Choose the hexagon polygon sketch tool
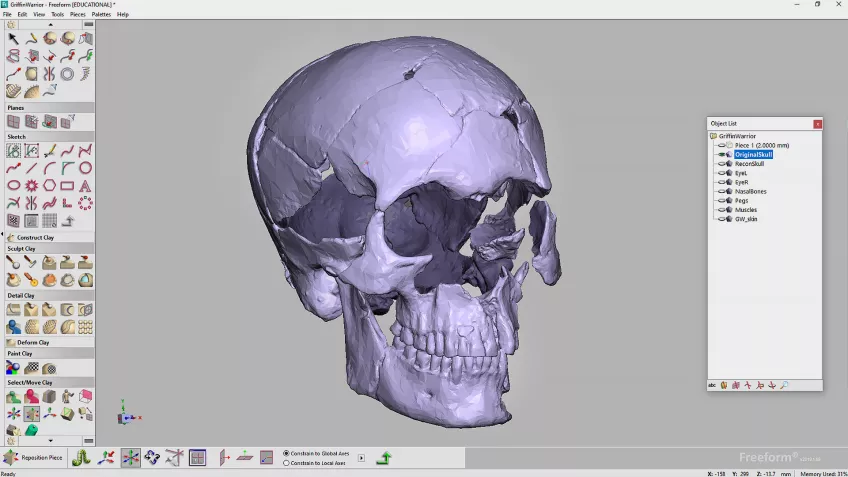This screenshot has width=848, height=477. click(x=49, y=186)
